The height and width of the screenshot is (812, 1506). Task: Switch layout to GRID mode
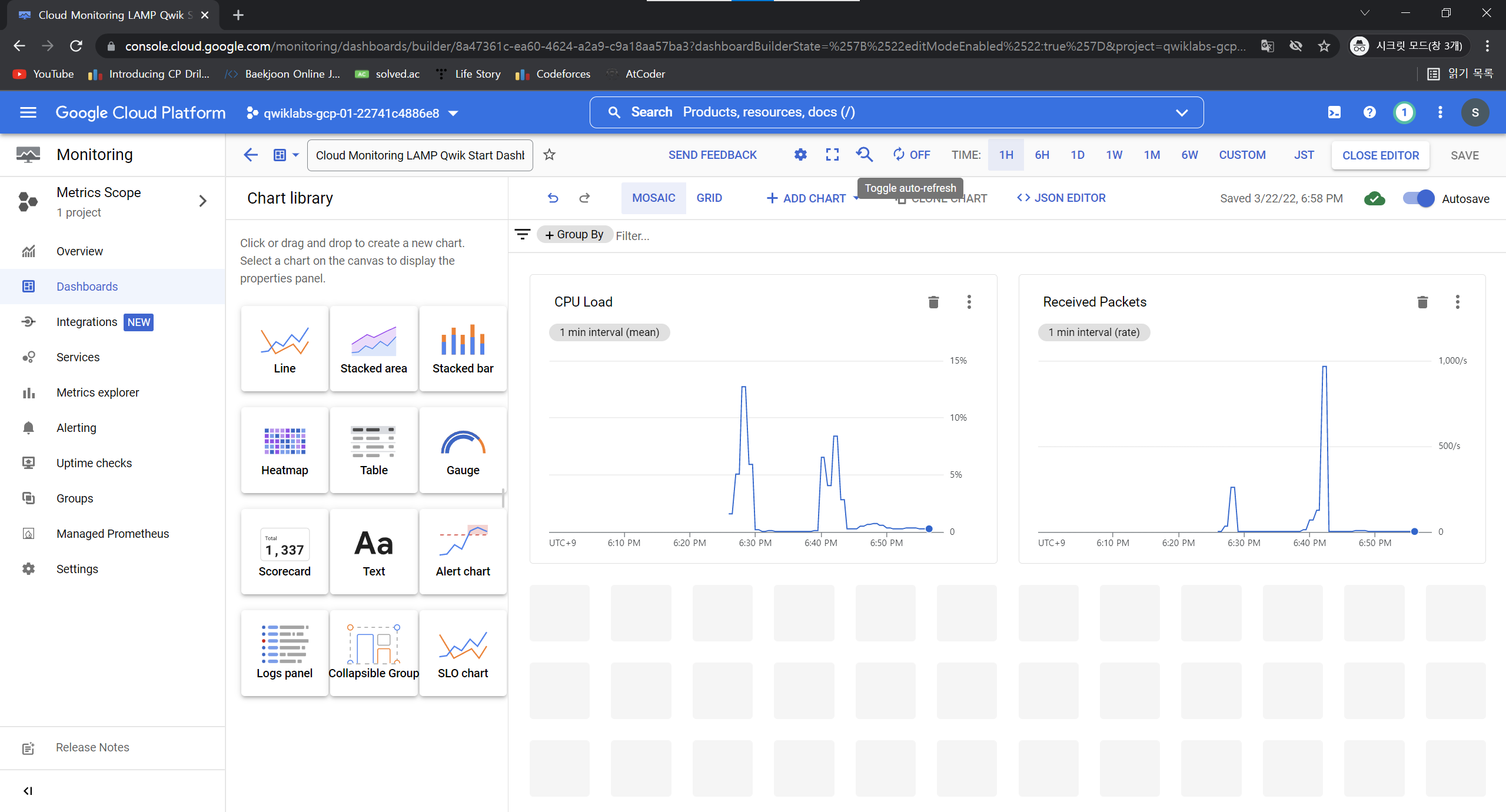tap(709, 198)
